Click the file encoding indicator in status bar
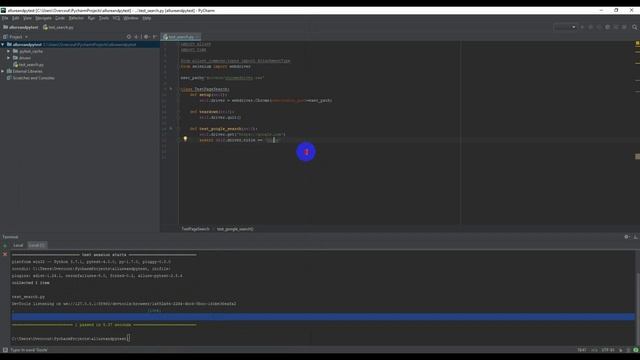This screenshot has height=360, width=640. [x=608, y=350]
